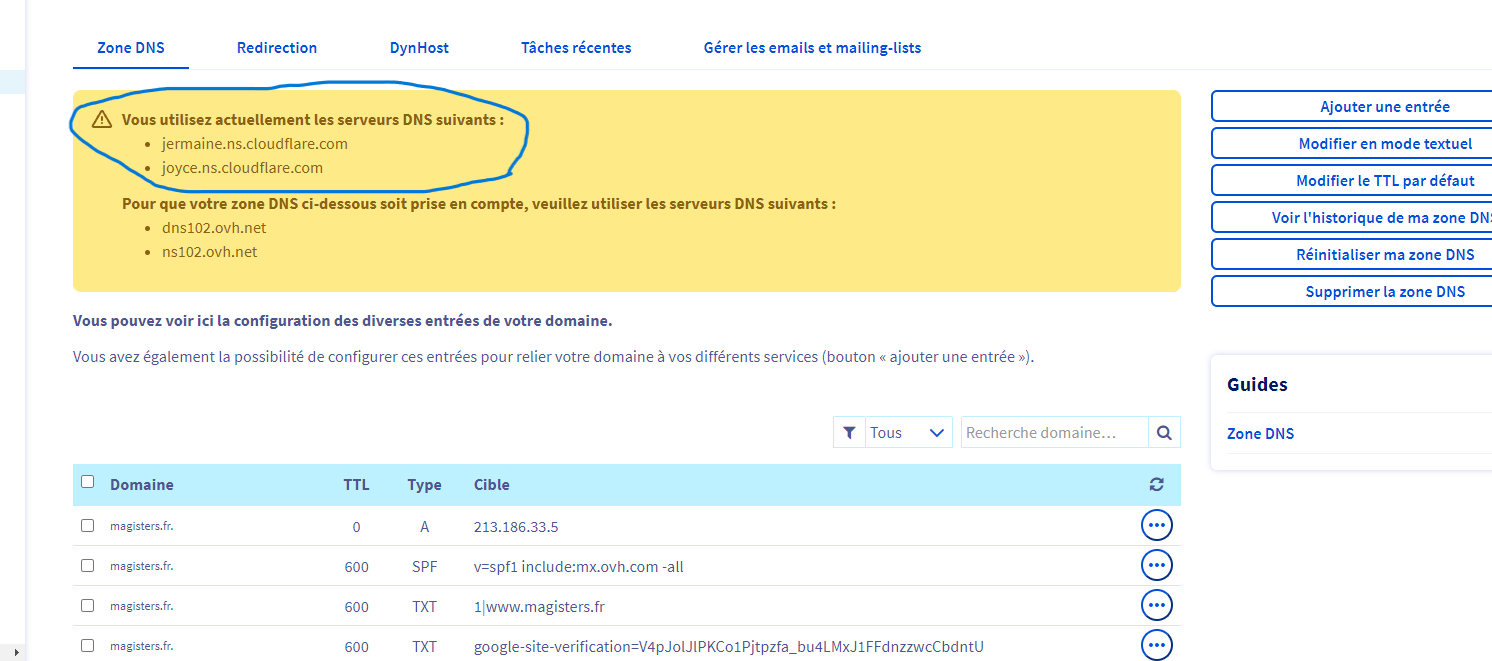Switch to the Redirection tab
1492x661 pixels.
(277, 48)
